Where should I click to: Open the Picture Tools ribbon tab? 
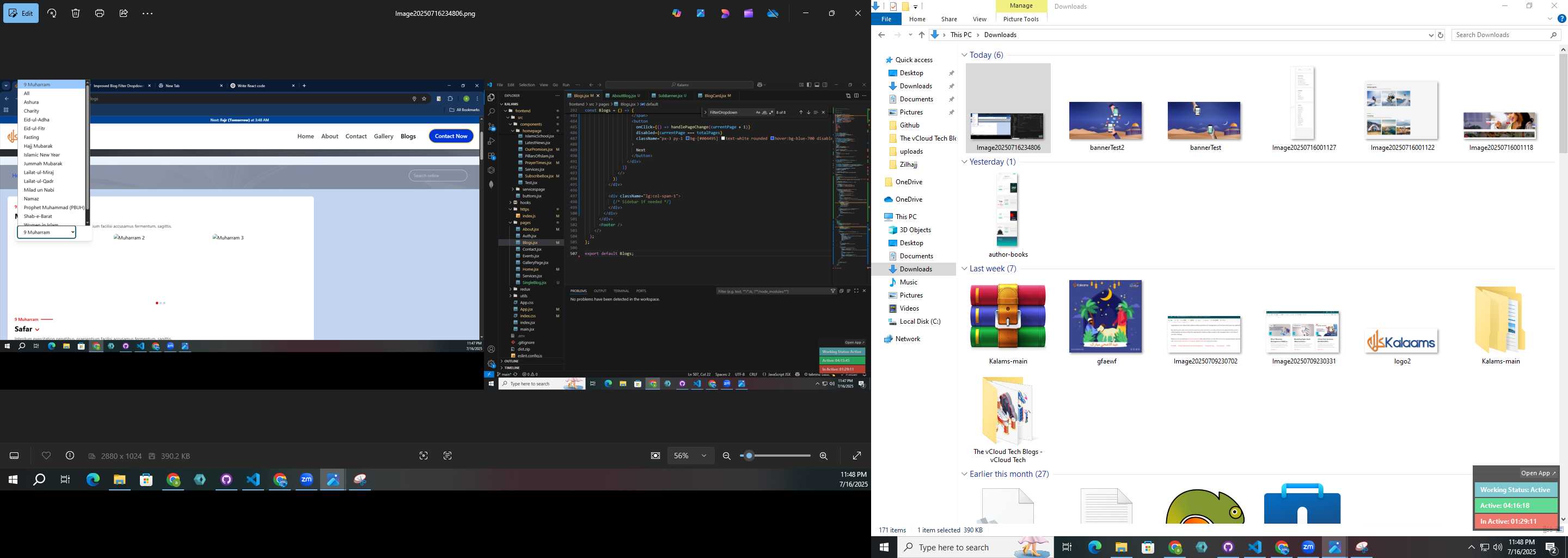click(1021, 19)
